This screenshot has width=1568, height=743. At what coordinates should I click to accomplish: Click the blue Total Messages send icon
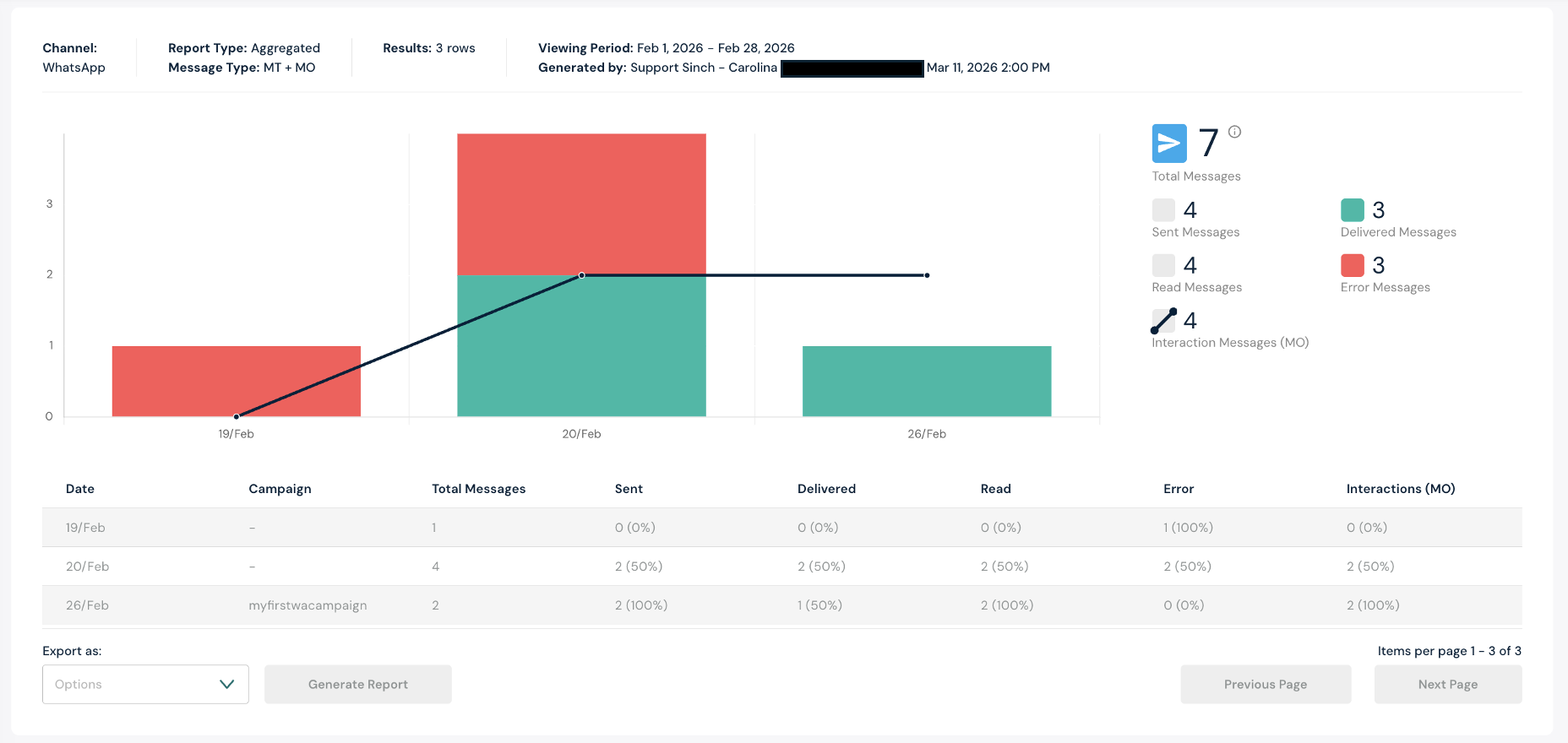(1168, 144)
